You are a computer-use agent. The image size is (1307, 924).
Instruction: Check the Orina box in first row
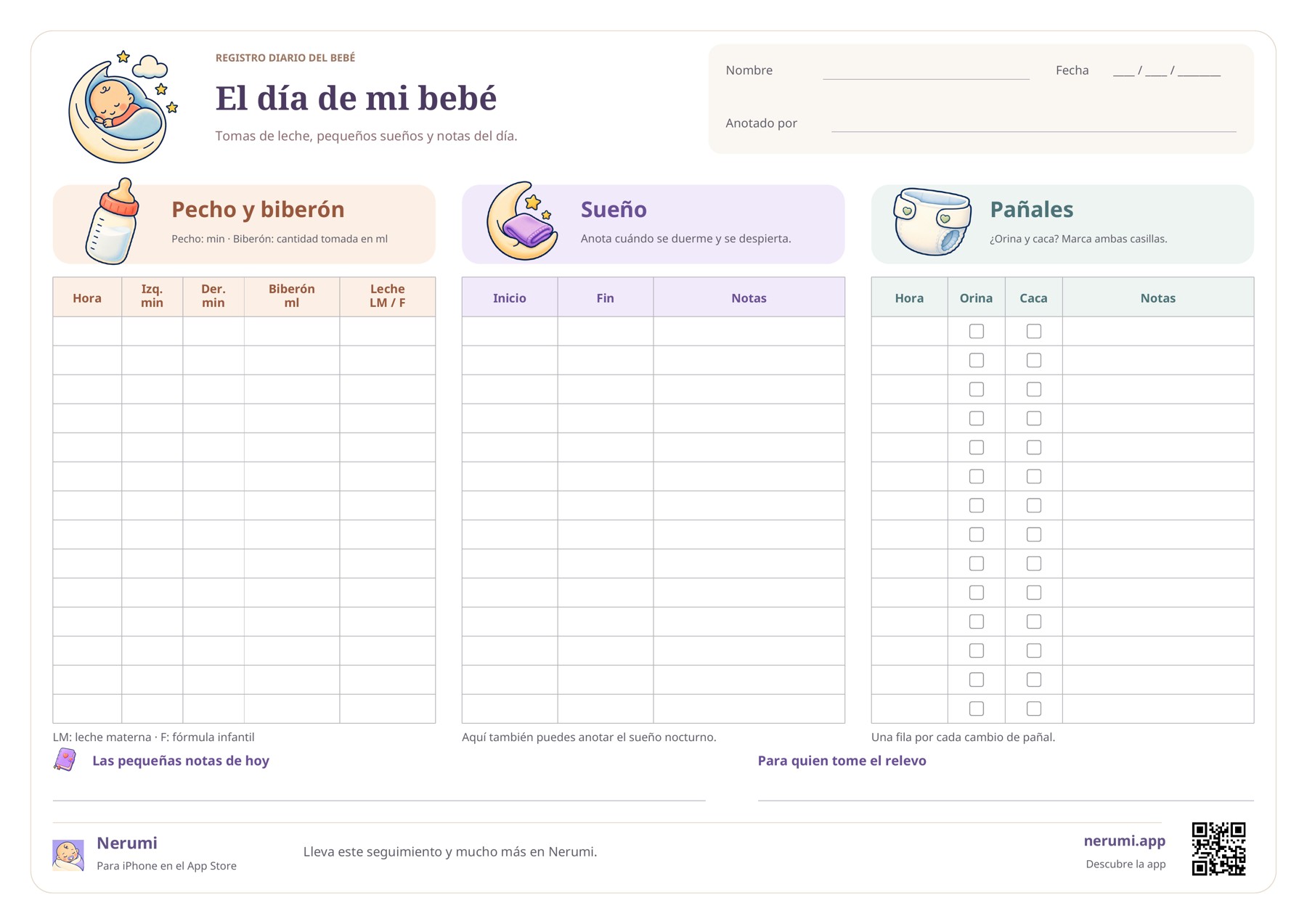[976, 331]
